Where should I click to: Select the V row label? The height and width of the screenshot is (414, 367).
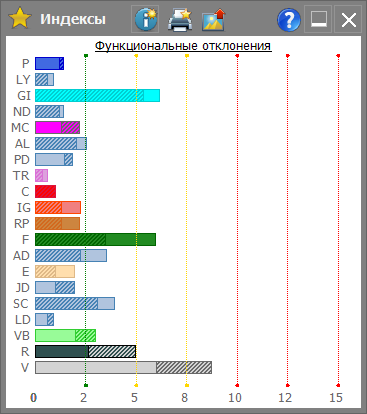[x=25, y=367]
